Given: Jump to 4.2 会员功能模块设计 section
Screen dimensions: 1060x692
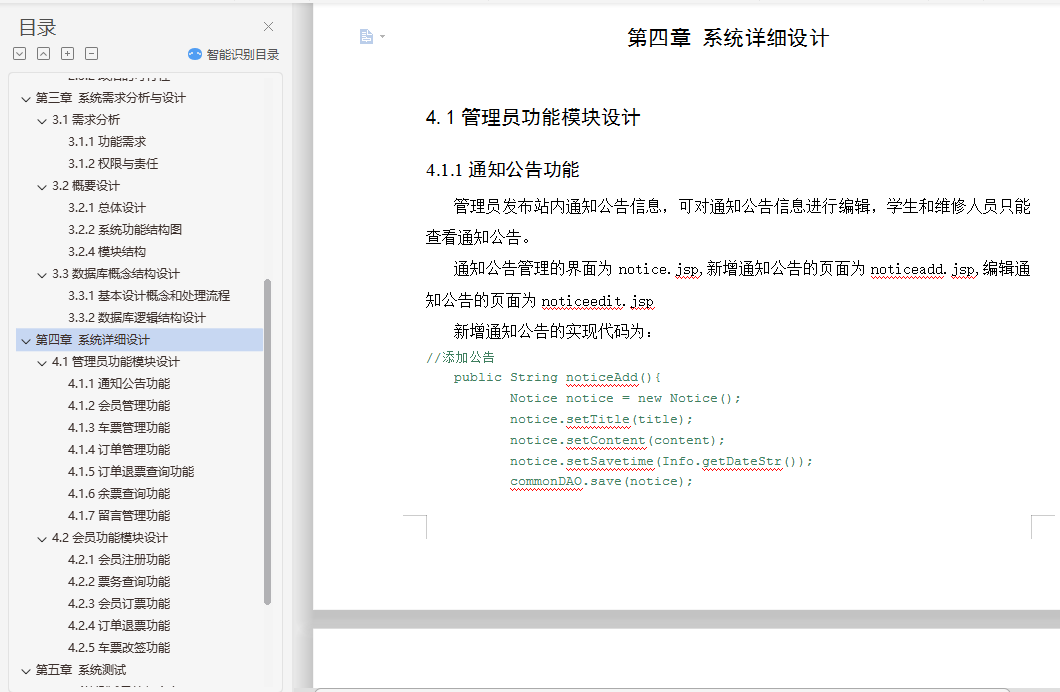Looking at the screenshot, I should (110, 537).
